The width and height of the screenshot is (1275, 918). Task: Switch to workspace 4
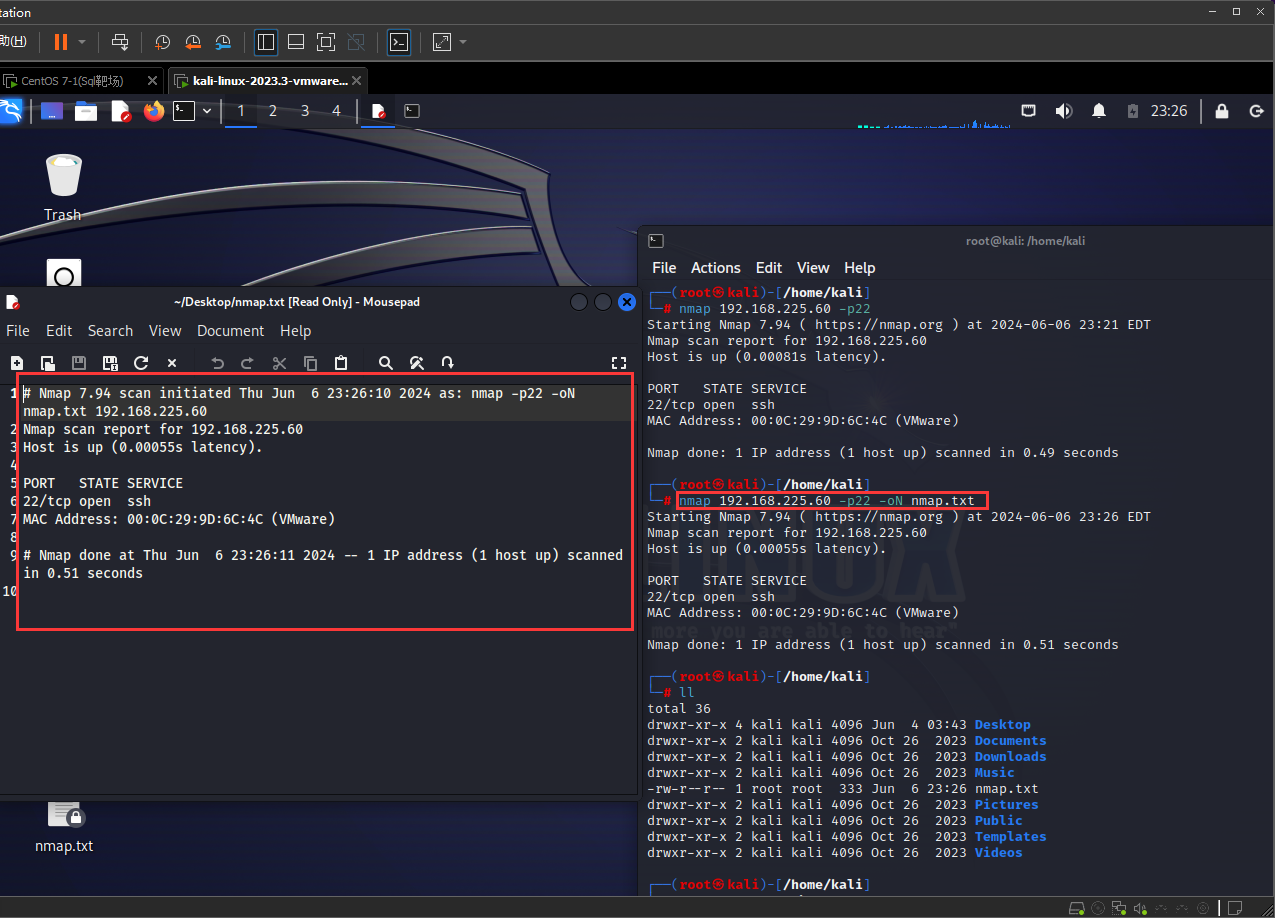pyautogui.click(x=337, y=111)
